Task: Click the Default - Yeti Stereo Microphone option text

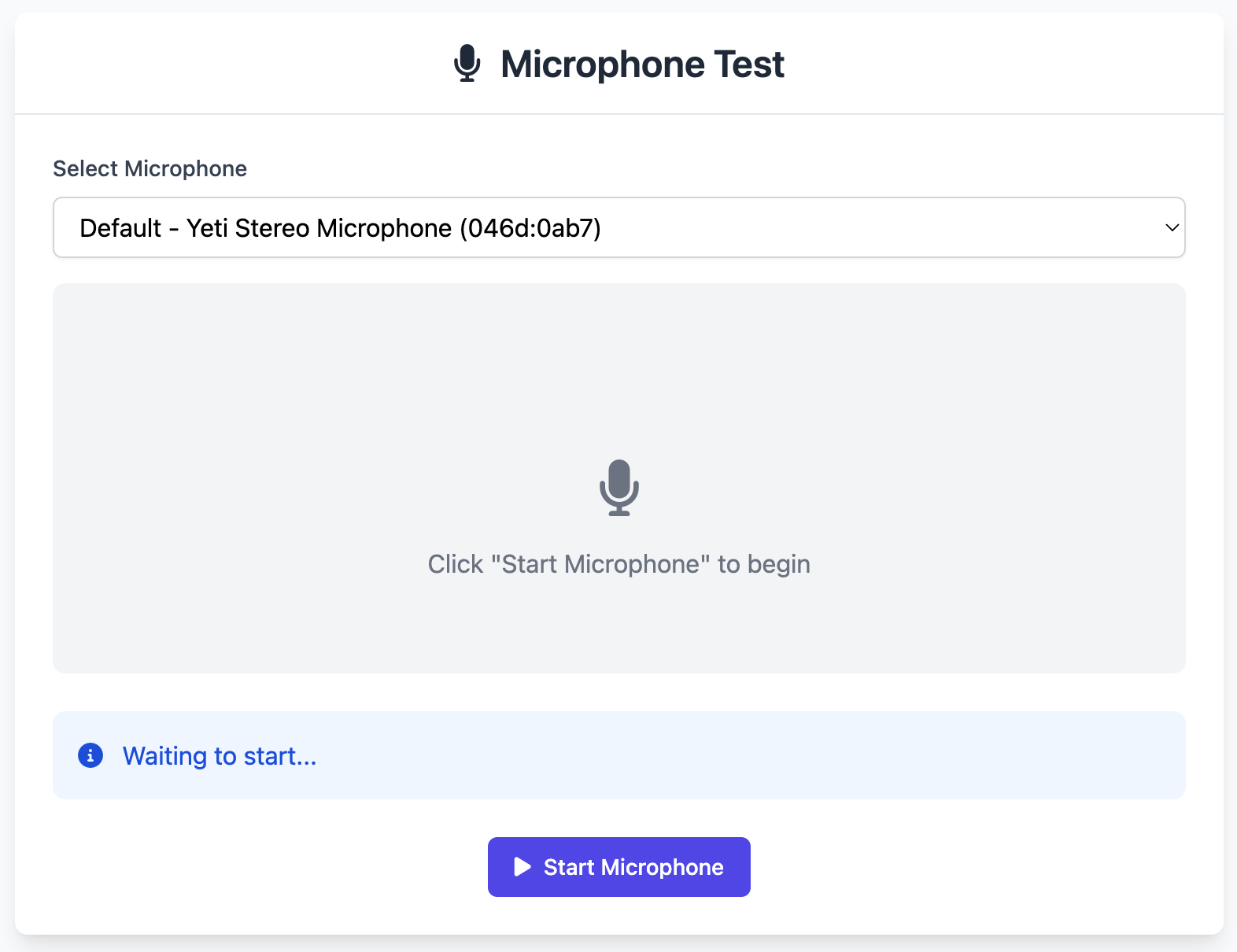Action: (x=340, y=228)
